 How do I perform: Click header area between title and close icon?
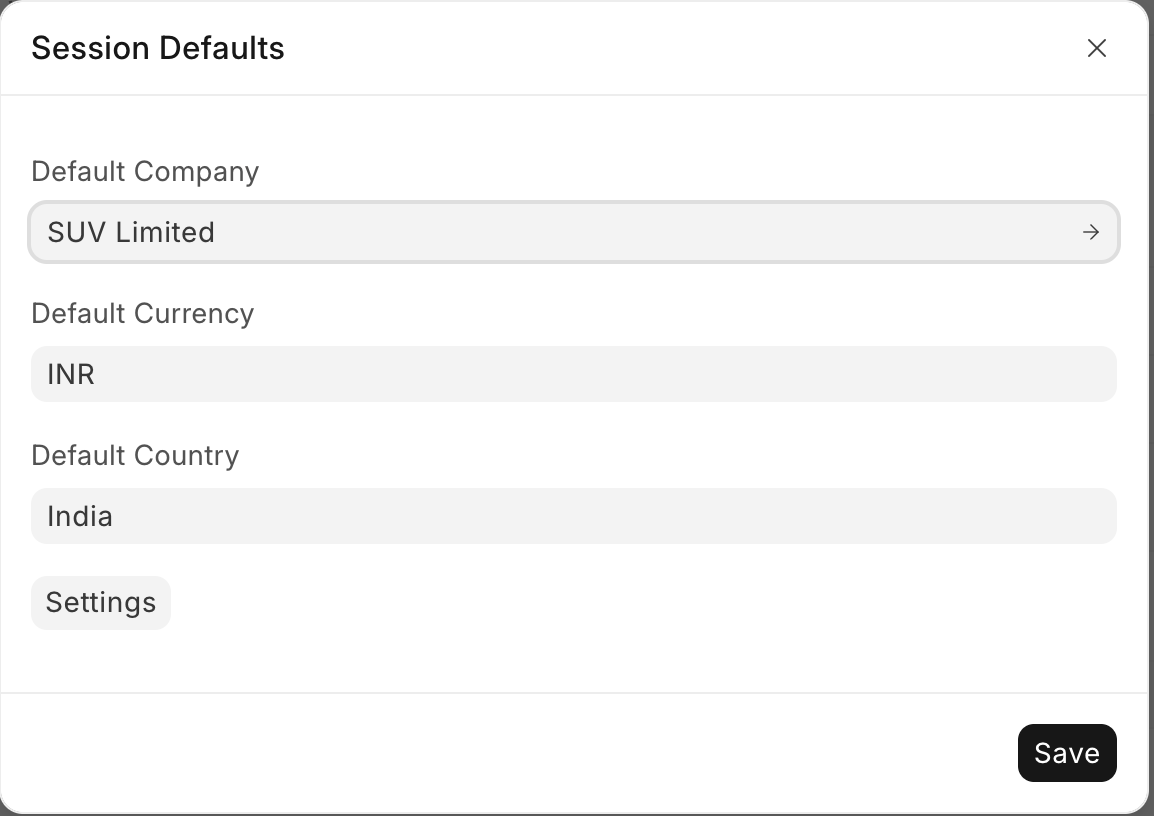pyautogui.click(x=680, y=48)
